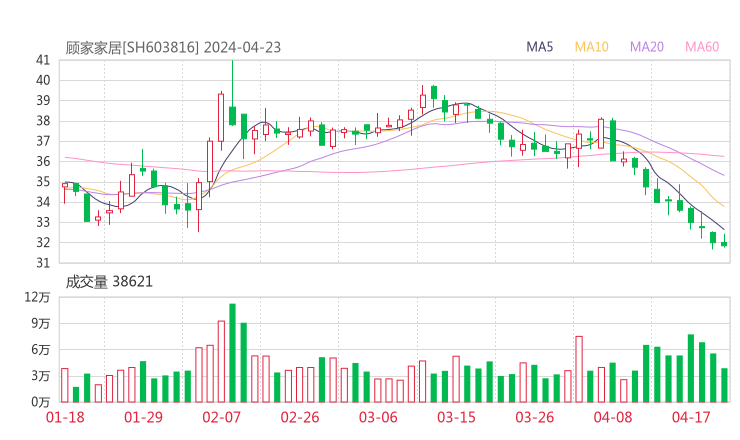
Task: Click the MA60 legend label
Action: click(702, 47)
